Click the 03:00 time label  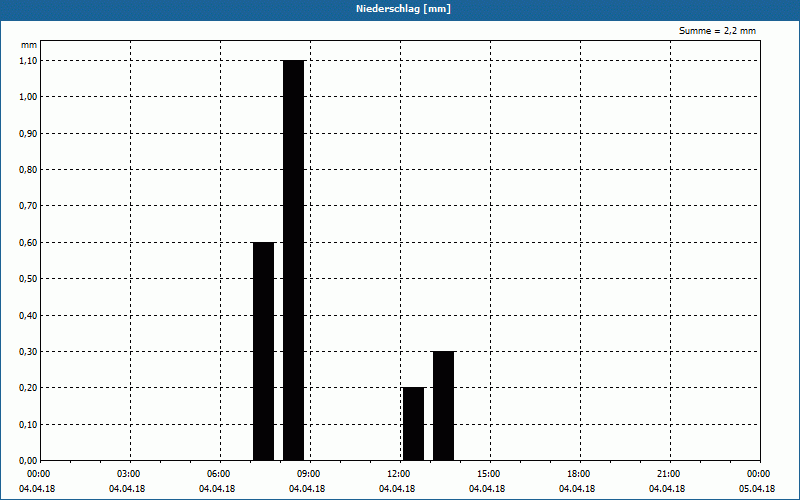[129, 474]
